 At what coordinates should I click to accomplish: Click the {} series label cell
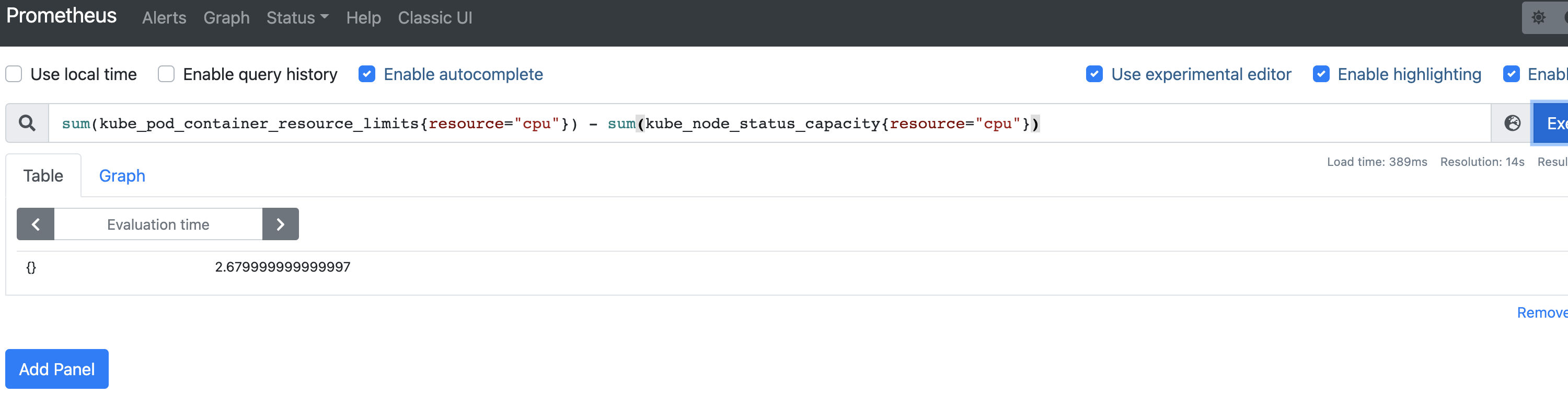click(x=31, y=267)
